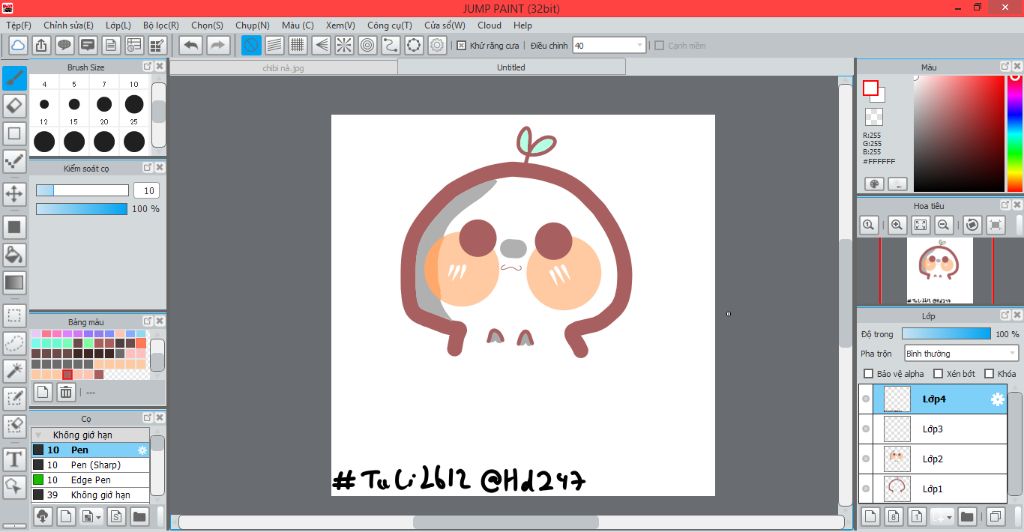
Task: Enable the radial snap guide
Action: 344,45
